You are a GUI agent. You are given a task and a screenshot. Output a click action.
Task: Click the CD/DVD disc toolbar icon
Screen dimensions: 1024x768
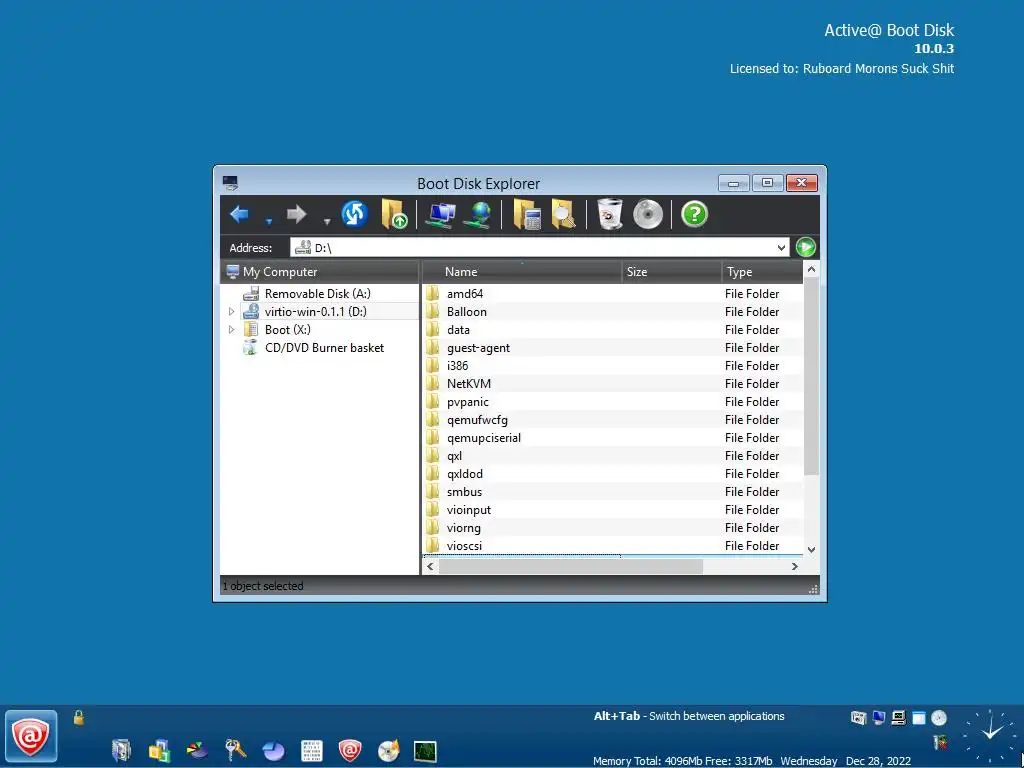[x=648, y=214]
